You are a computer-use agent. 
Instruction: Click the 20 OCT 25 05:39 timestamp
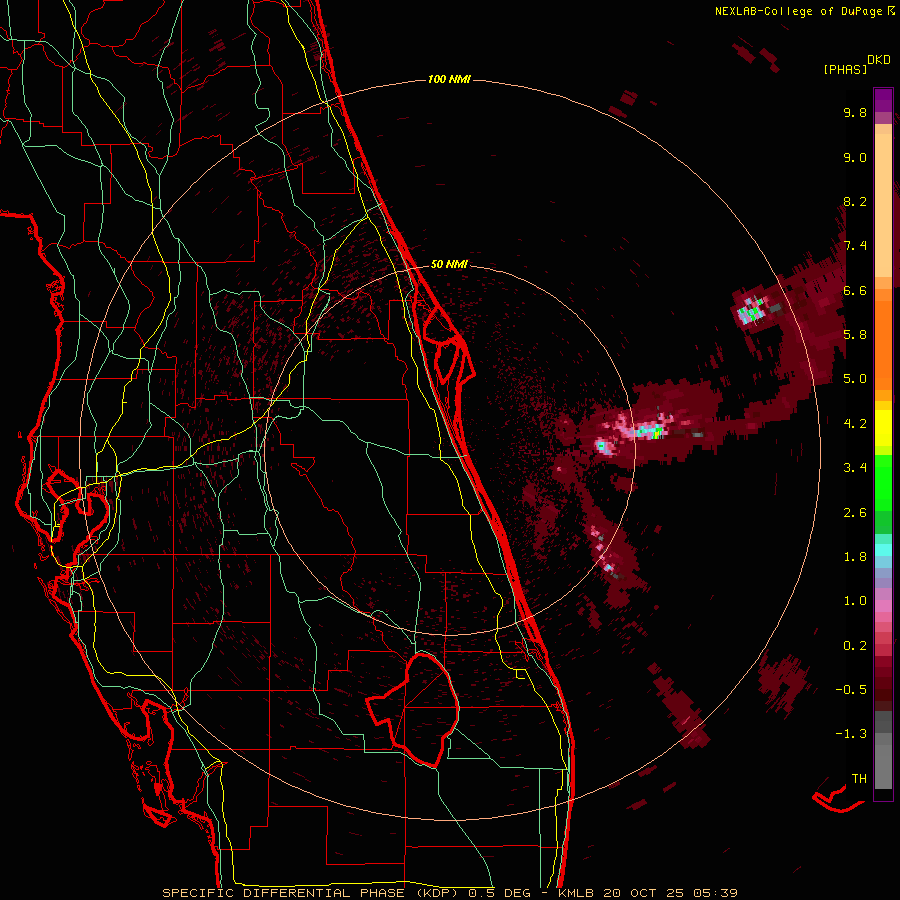pyautogui.click(x=670, y=893)
